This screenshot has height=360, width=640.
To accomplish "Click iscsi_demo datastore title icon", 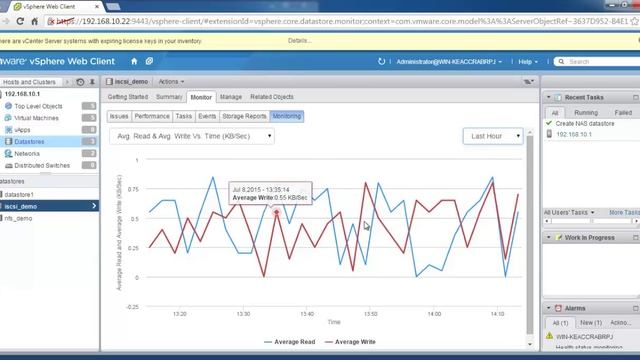I will point(109,82).
